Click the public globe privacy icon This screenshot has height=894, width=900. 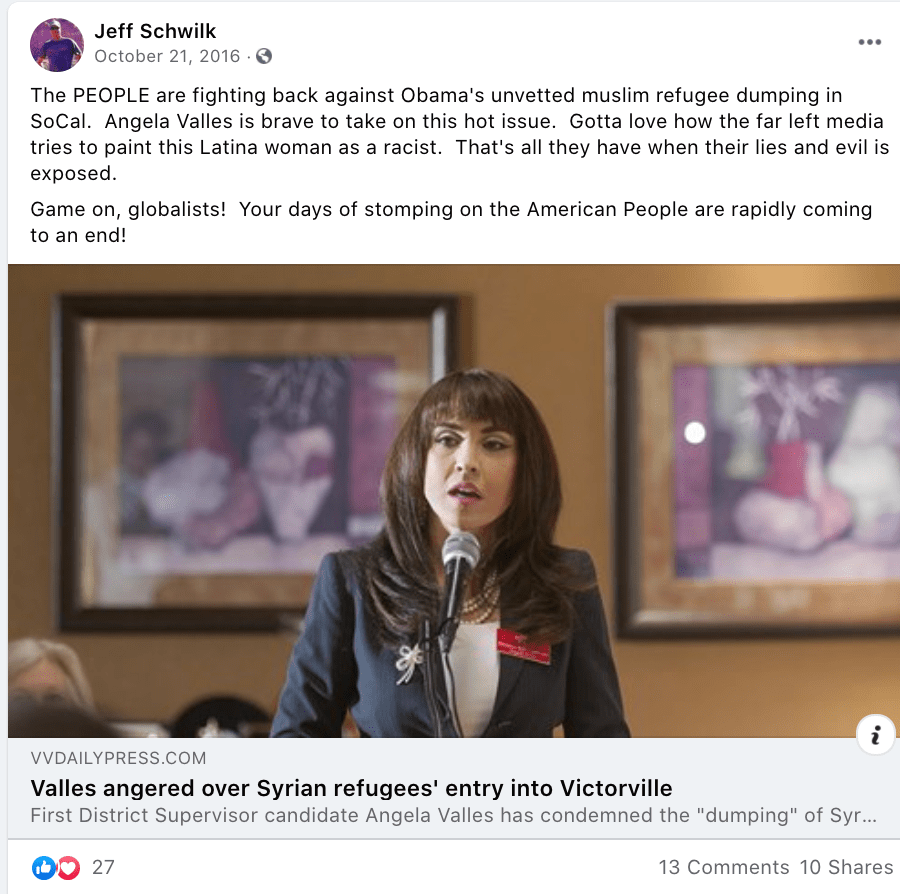pos(263,56)
